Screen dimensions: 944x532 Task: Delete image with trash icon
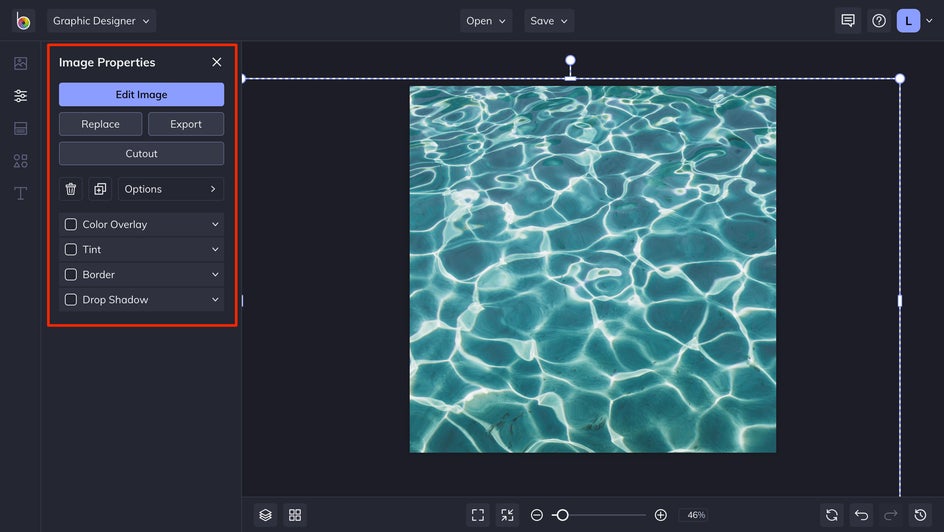[x=70, y=189]
